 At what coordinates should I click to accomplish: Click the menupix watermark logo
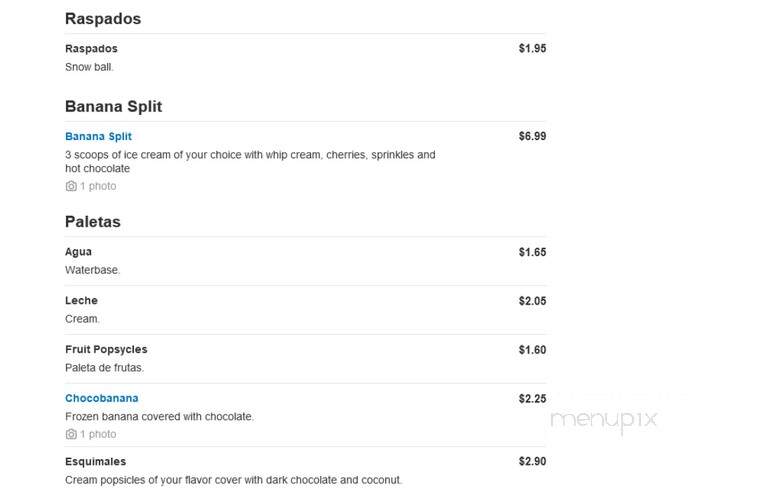tap(603, 420)
